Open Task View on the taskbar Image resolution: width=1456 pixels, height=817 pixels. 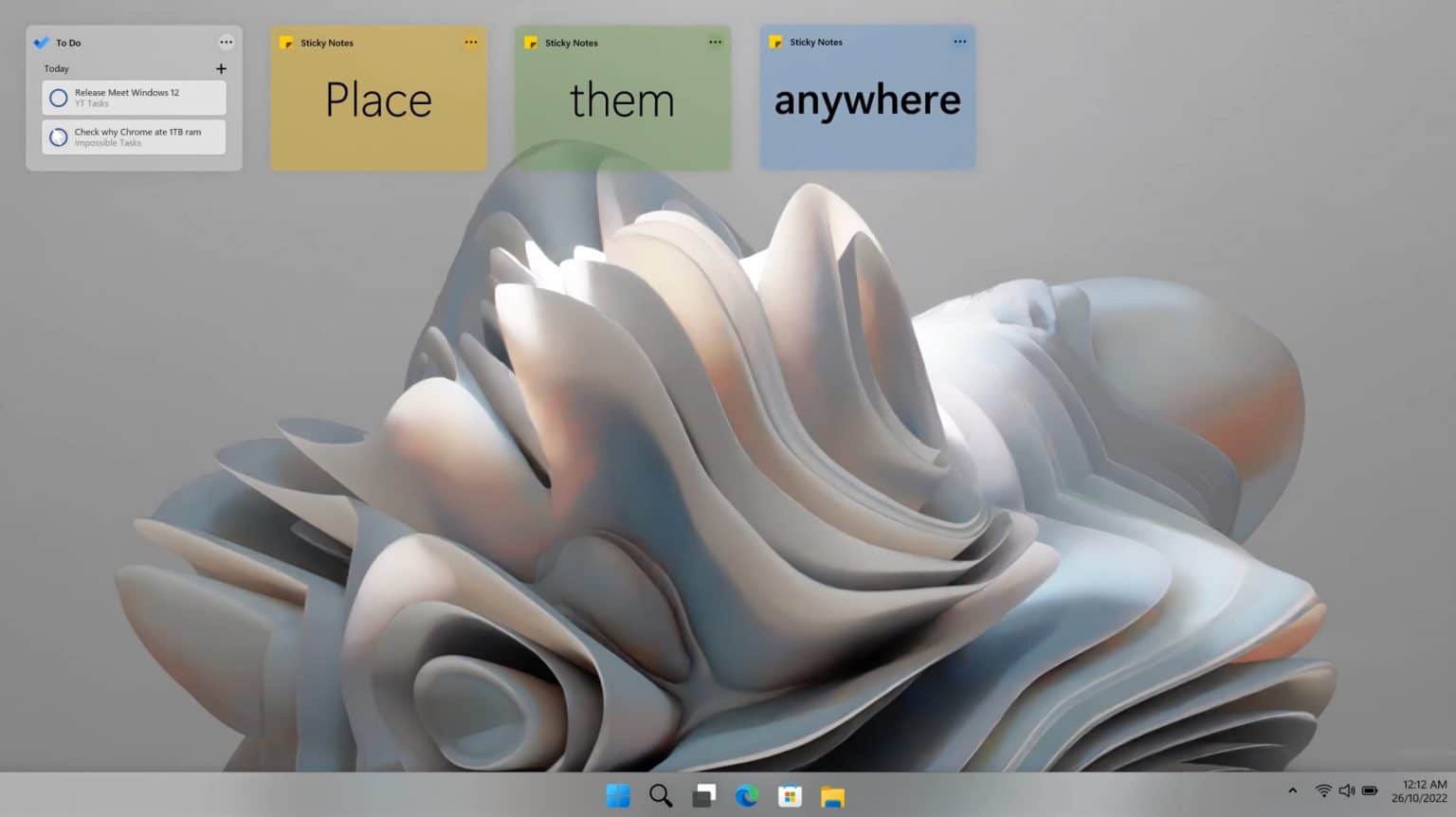click(x=704, y=796)
